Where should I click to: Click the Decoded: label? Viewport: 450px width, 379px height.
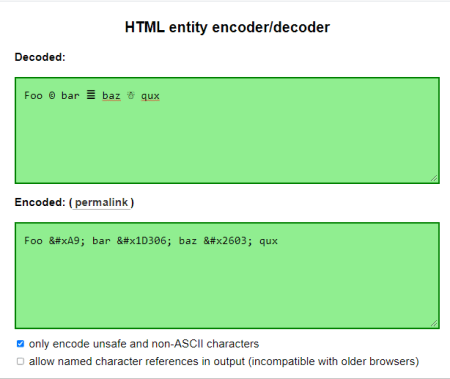(x=40, y=57)
